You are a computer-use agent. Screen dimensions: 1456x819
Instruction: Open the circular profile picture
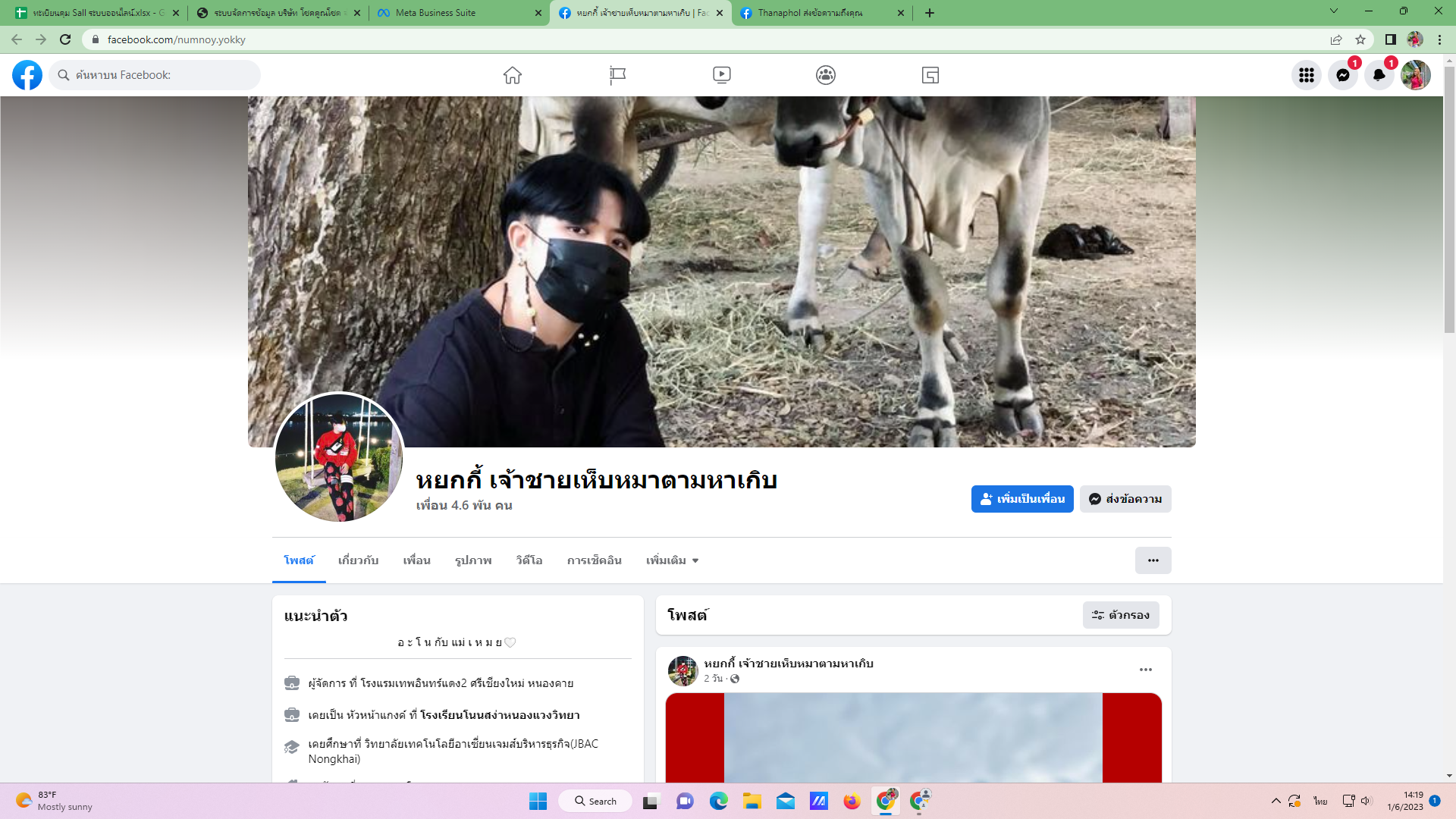(x=338, y=457)
